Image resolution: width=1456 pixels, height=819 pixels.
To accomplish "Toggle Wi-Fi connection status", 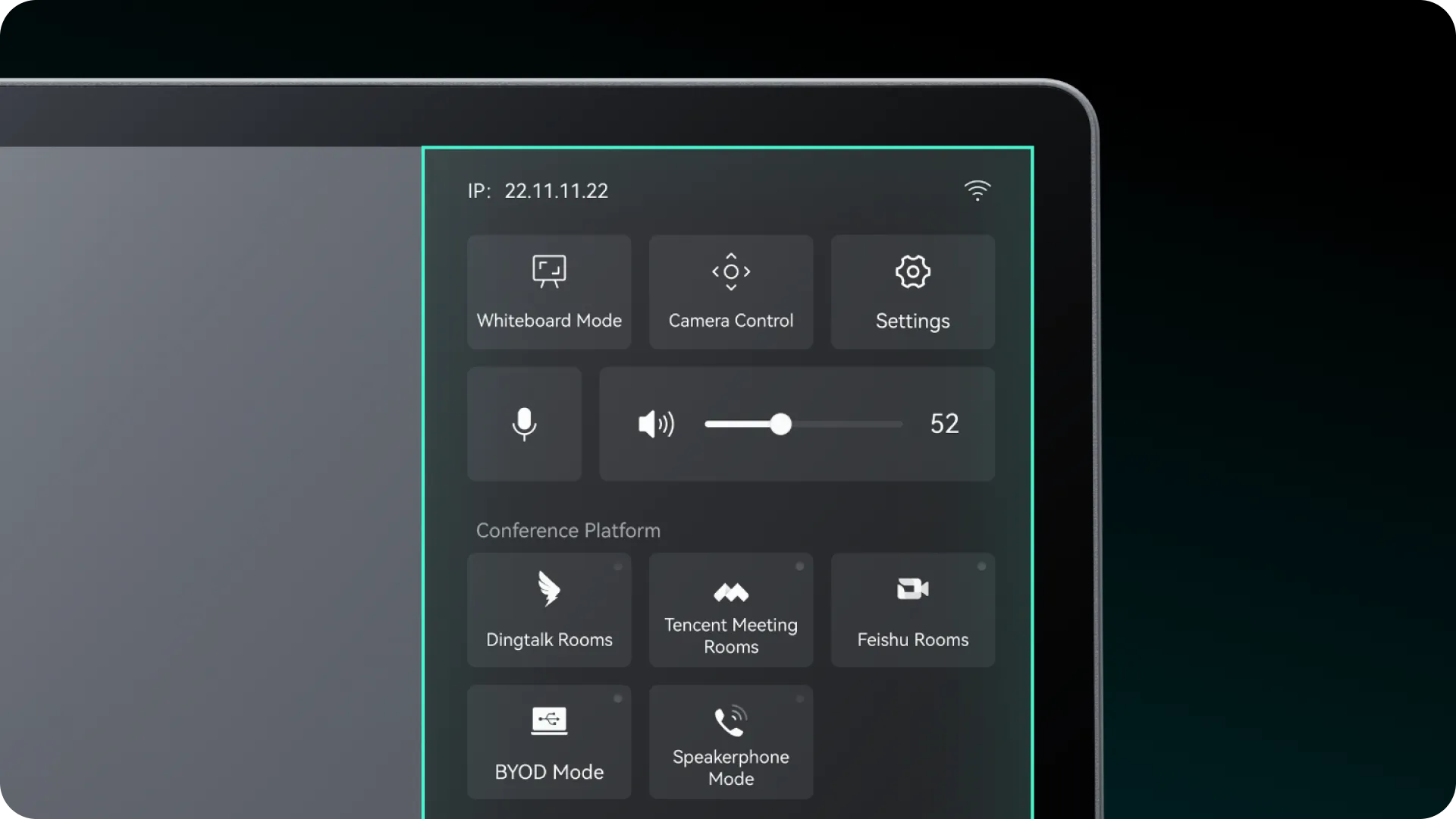I will pos(977,191).
